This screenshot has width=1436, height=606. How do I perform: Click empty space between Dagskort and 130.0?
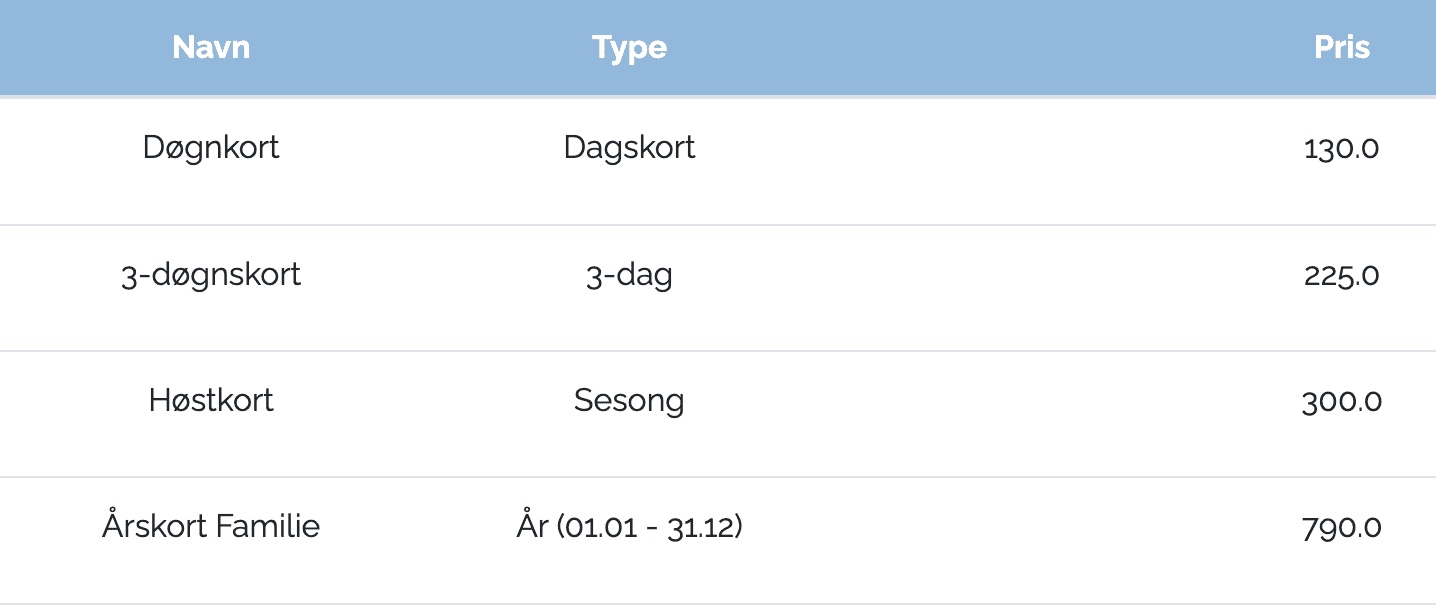click(1000, 149)
